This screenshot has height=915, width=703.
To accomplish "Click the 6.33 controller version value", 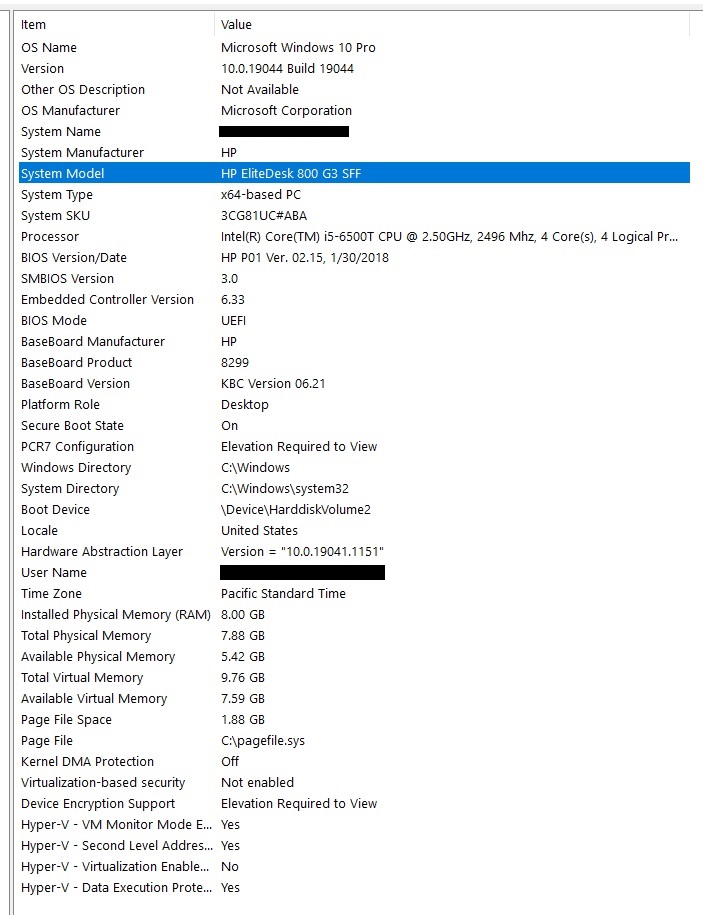I will (233, 299).
